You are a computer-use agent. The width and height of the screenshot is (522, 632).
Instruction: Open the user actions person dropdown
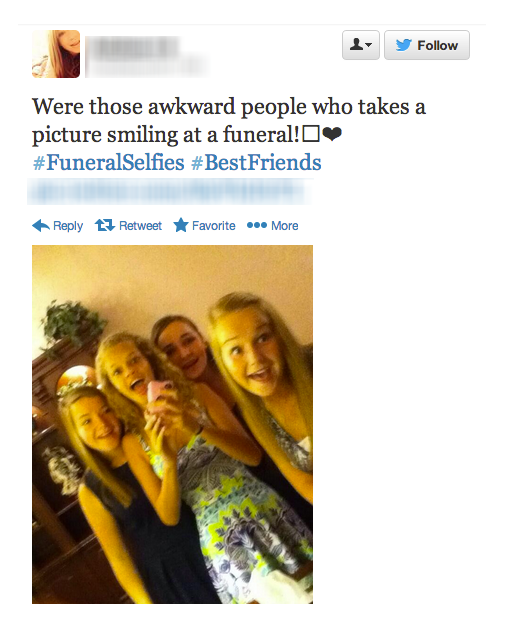click(361, 45)
